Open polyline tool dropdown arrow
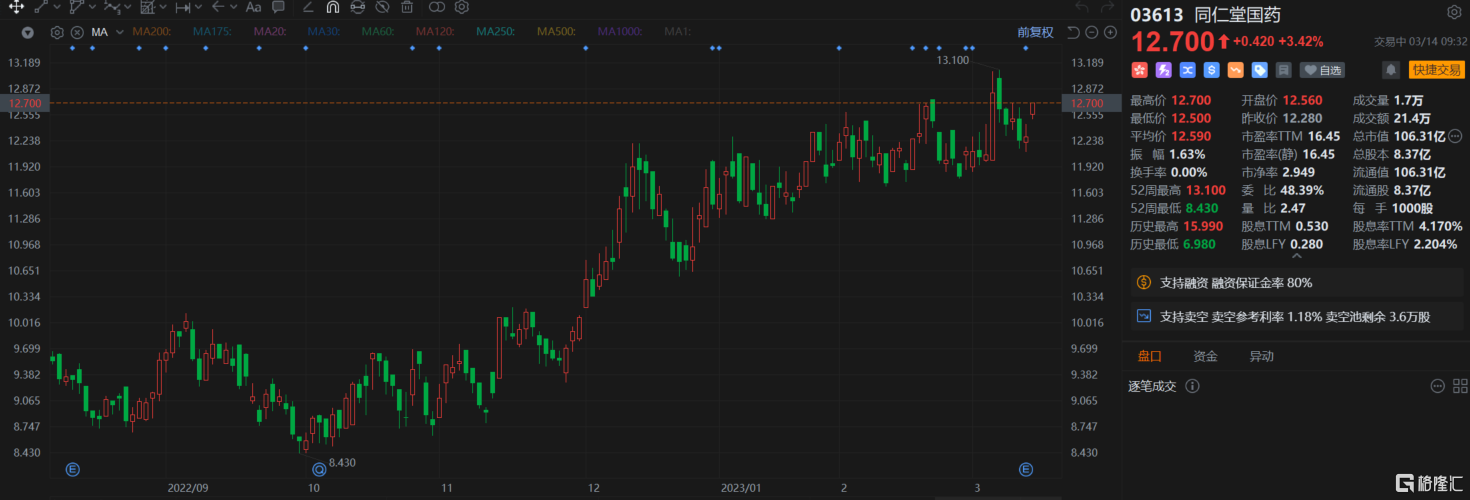The width and height of the screenshot is (1470, 500). coord(93,8)
